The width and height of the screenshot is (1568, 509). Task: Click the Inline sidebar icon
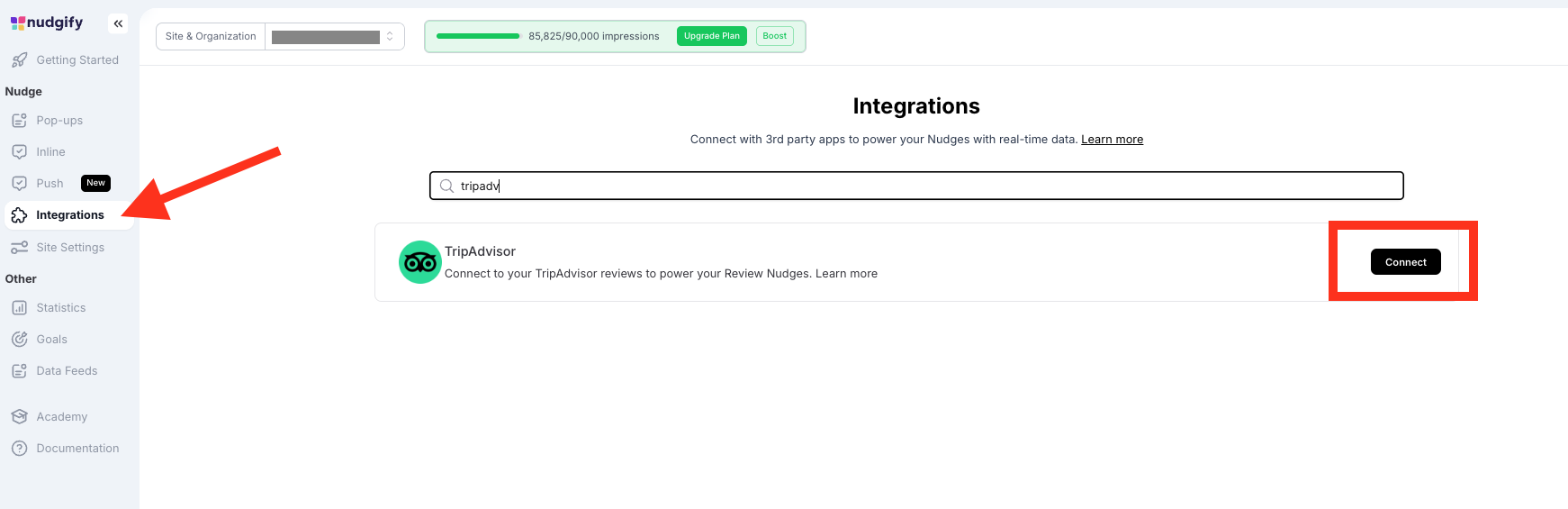click(x=19, y=152)
